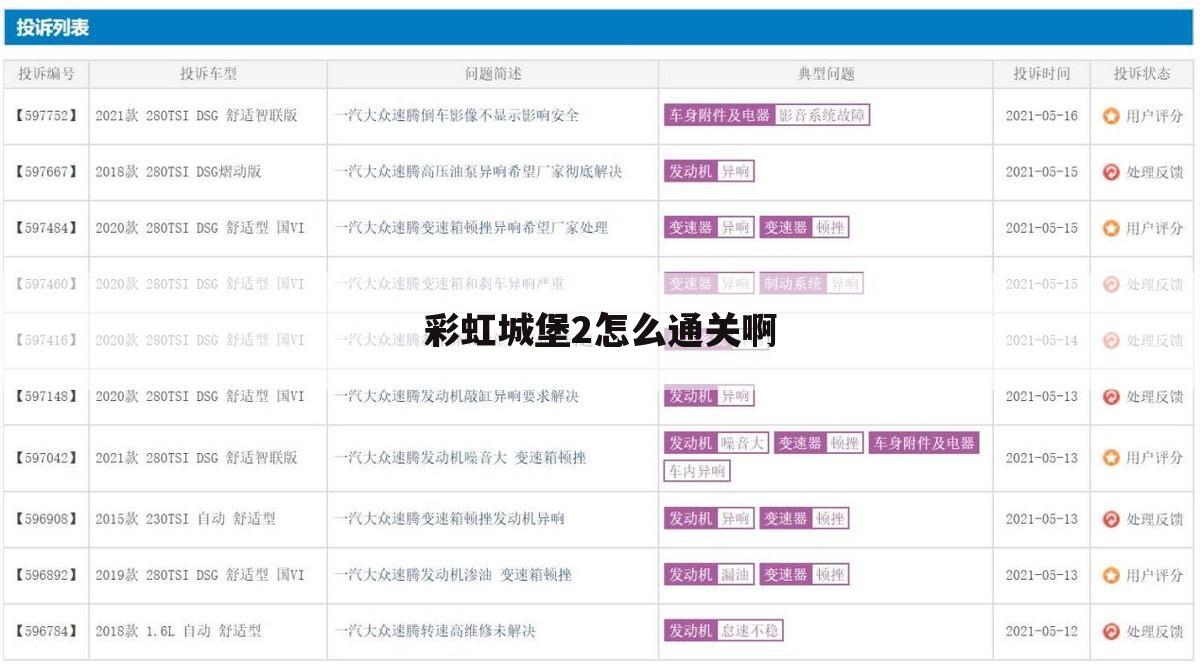Screen dimensions: 1200x664
Task: Click the orange 用户评分 icon in row 597752
Action: pyautogui.click(x=1111, y=116)
